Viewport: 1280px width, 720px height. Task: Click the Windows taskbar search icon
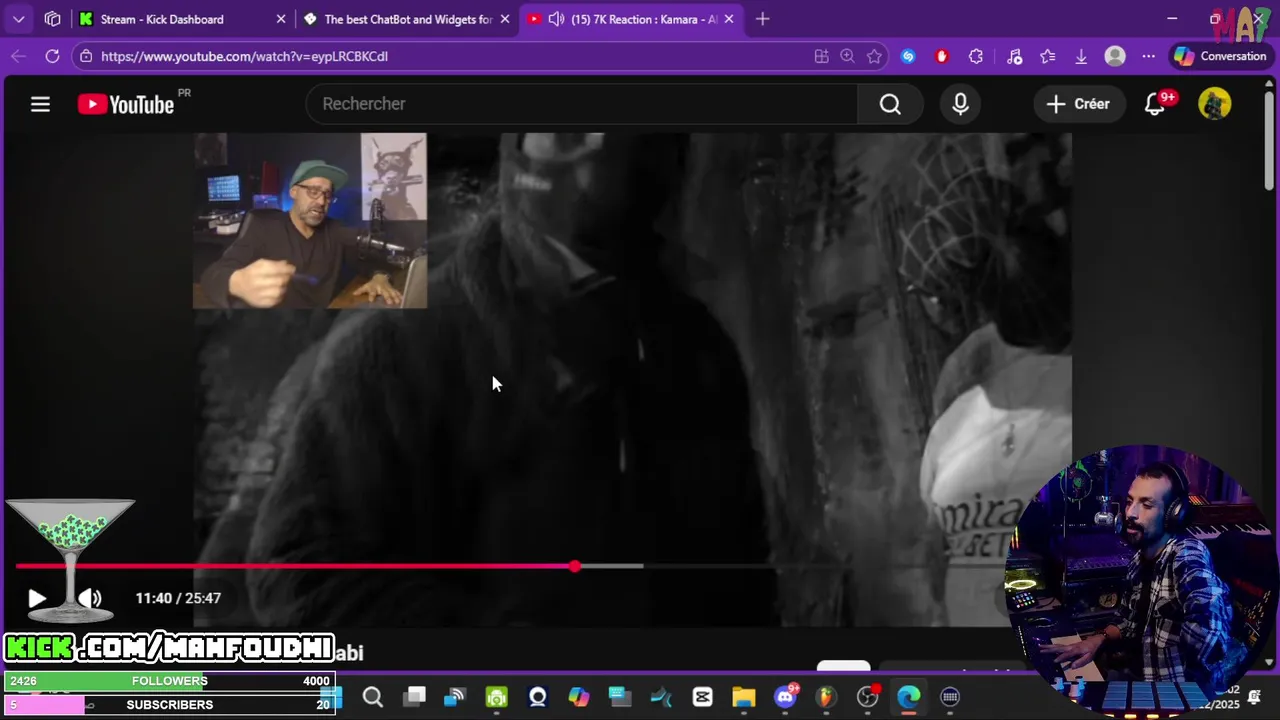(373, 697)
